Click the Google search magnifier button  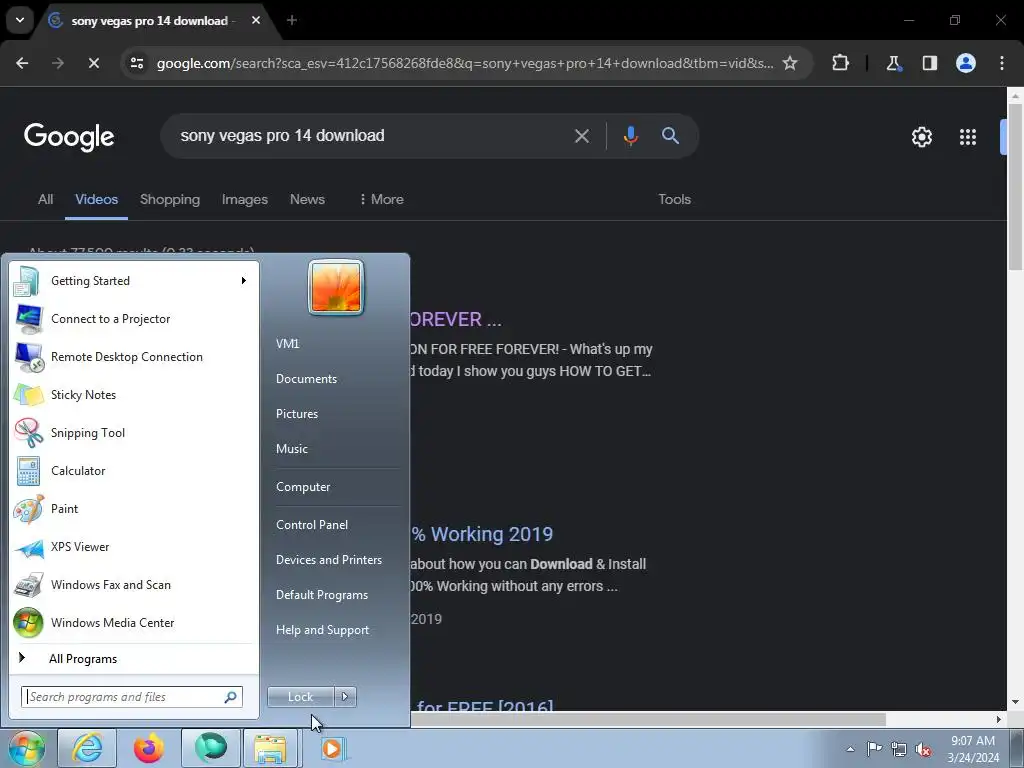tap(671, 136)
